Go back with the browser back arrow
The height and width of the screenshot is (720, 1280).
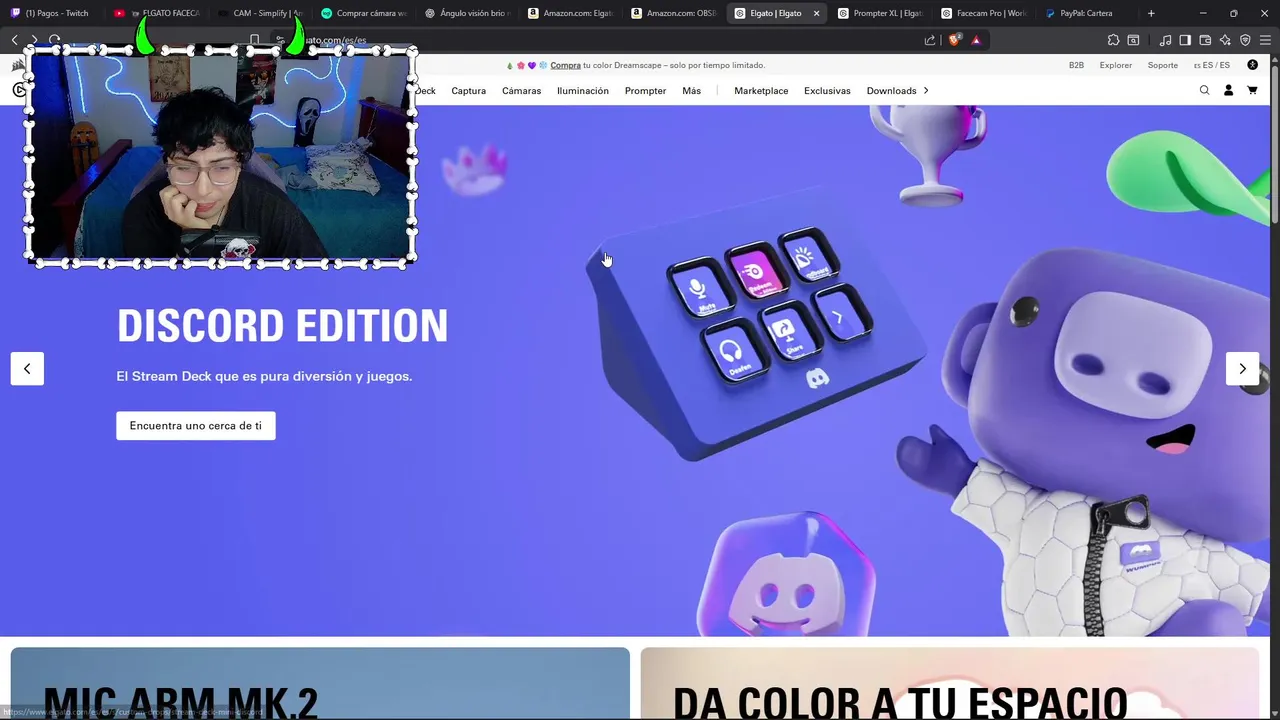tap(14, 40)
